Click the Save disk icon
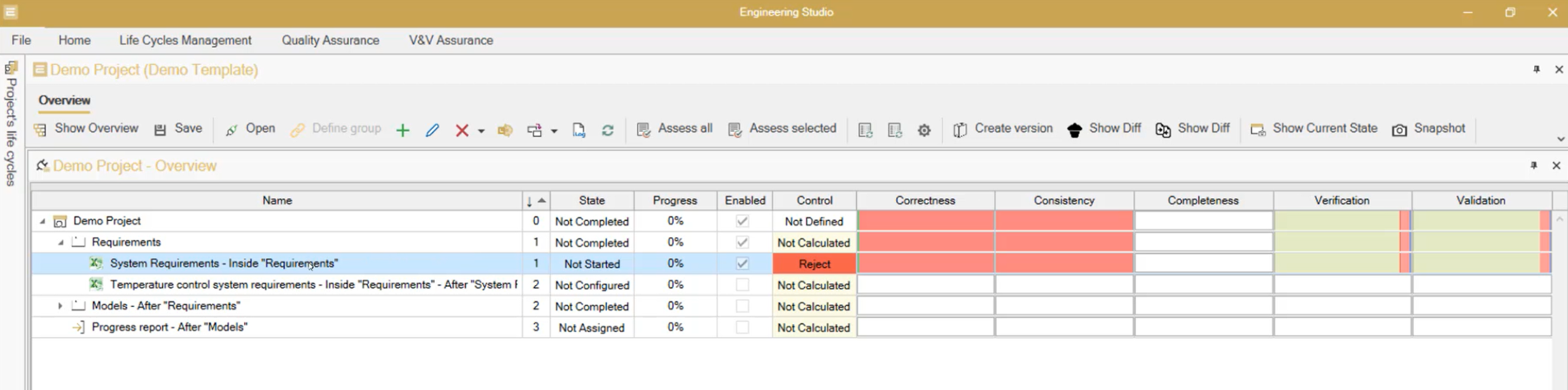The width and height of the screenshot is (1568, 390). tap(160, 130)
